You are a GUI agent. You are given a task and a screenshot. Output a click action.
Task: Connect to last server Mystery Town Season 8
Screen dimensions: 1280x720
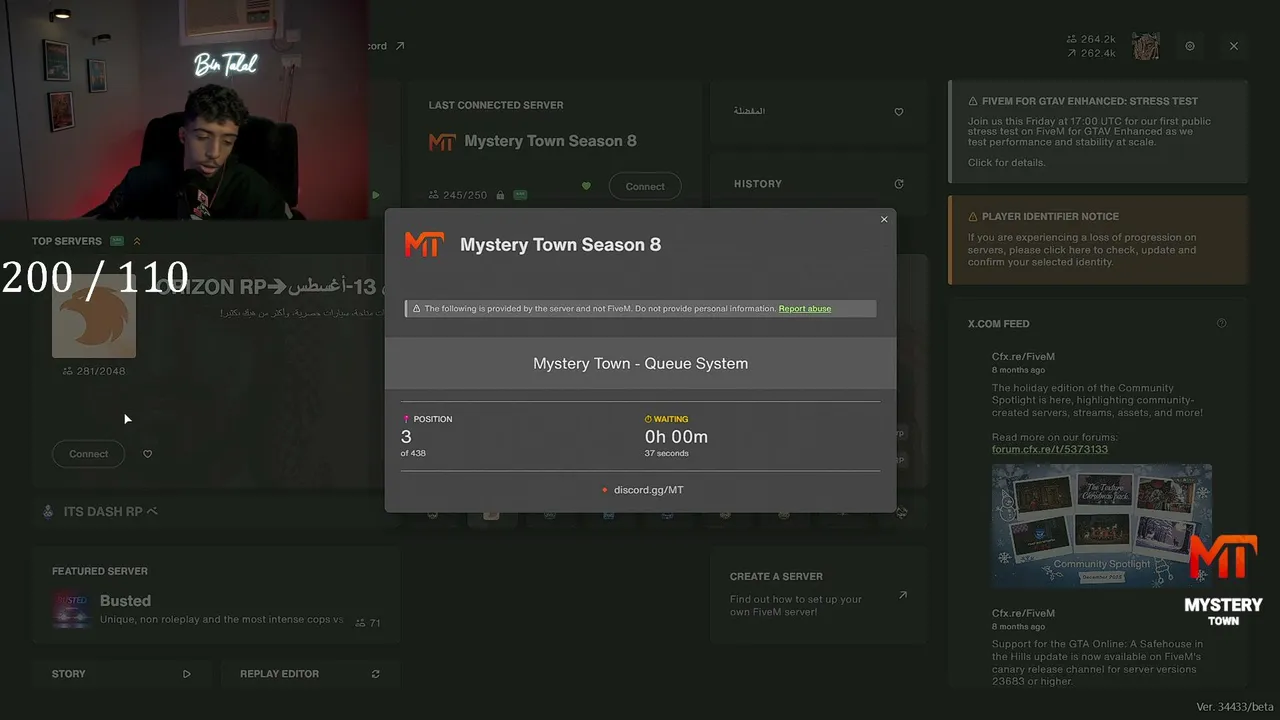pos(645,187)
